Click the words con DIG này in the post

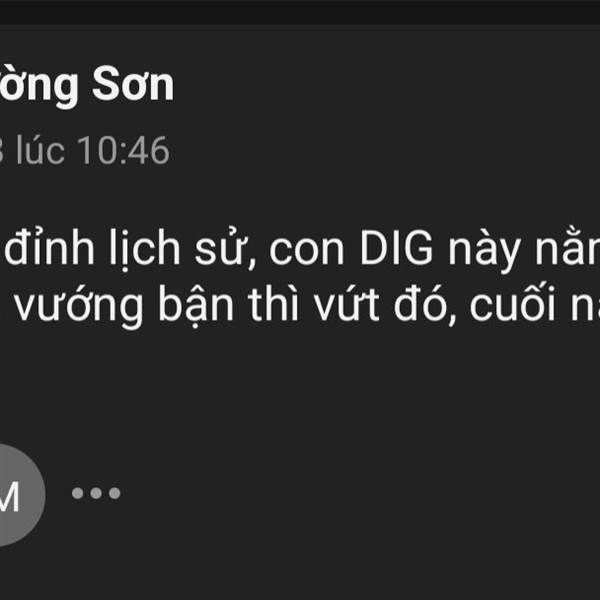point(390,249)
